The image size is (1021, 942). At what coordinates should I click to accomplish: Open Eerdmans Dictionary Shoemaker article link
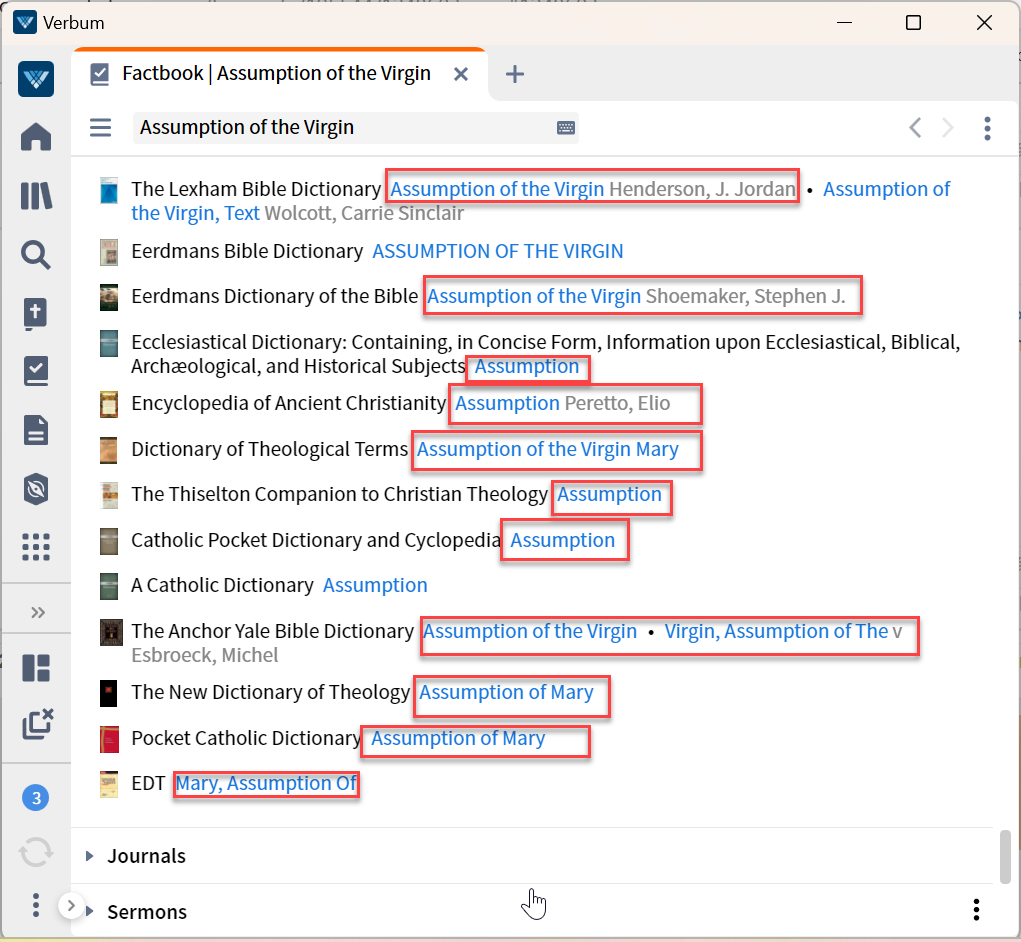point(534,296)
